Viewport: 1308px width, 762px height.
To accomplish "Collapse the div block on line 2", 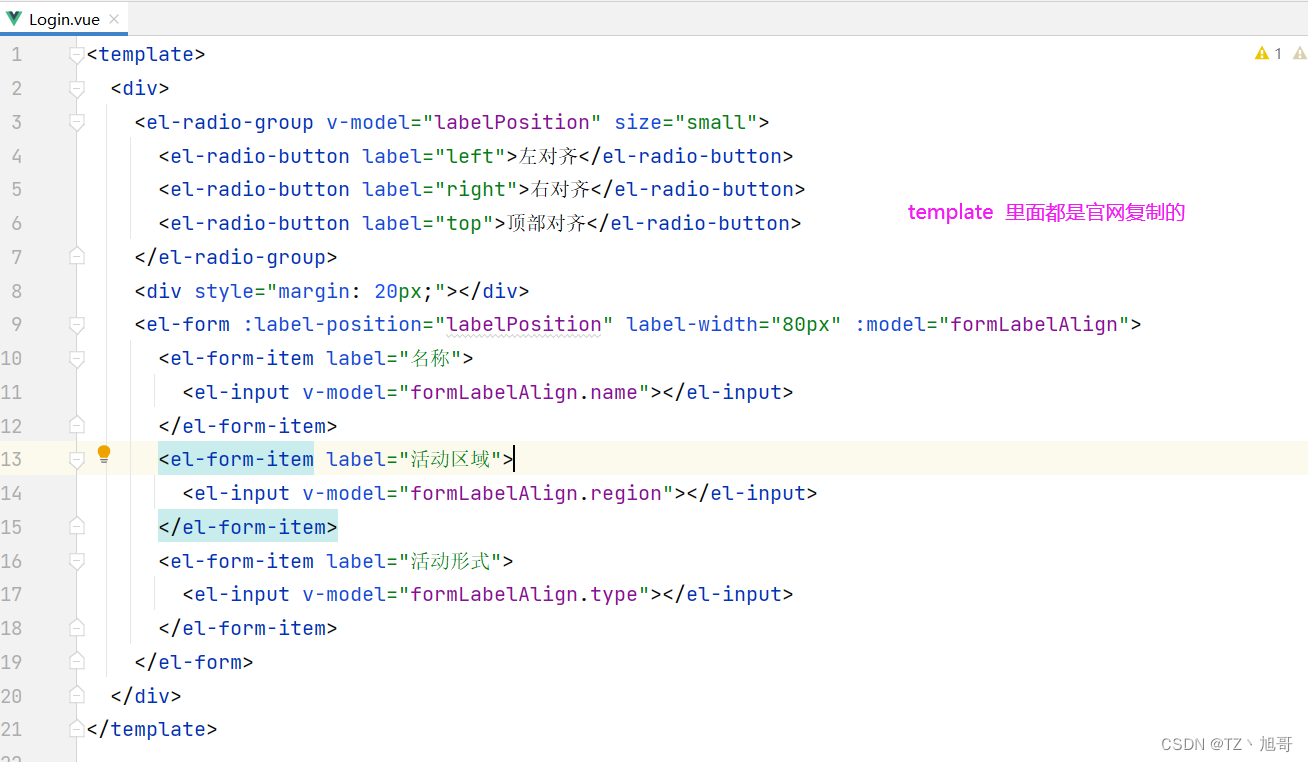I will click(77, 89).
